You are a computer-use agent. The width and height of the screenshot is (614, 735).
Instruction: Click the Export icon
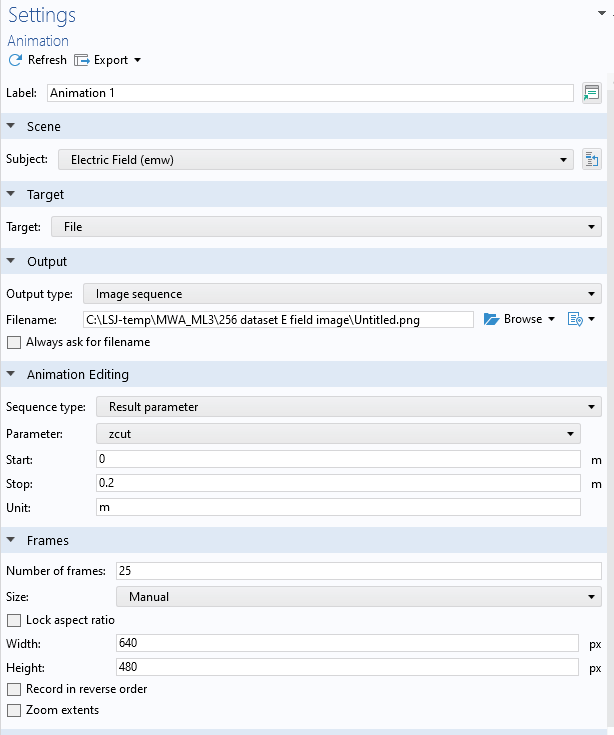pyautogui.click(x=82, y=60)
